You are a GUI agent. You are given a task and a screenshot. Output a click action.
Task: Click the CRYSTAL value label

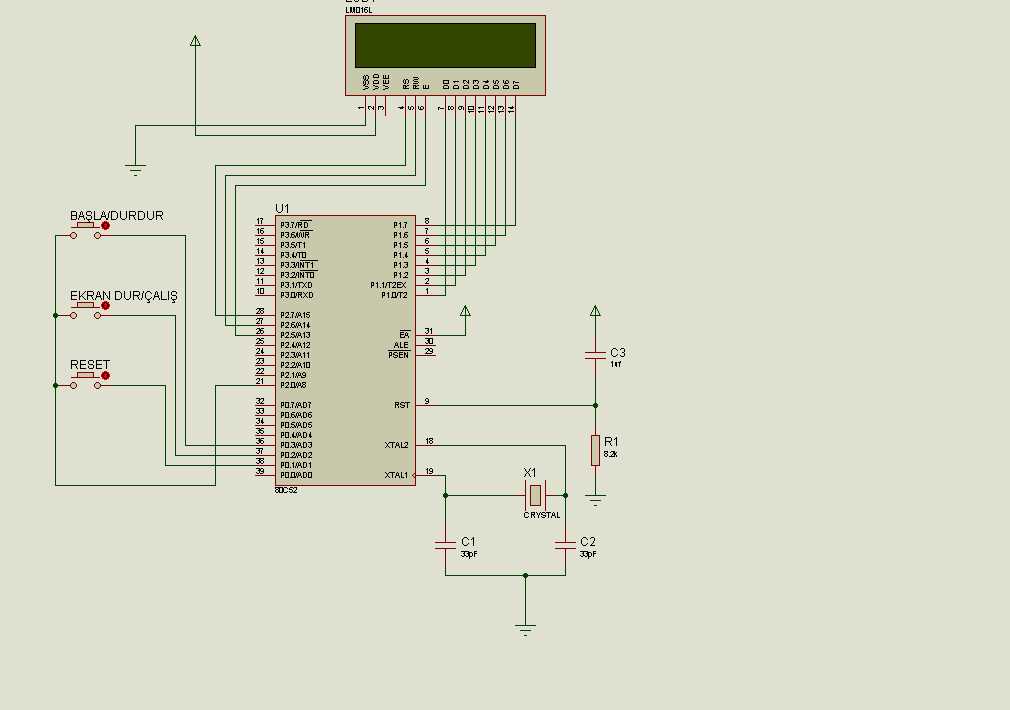click(x=542, y=515)
